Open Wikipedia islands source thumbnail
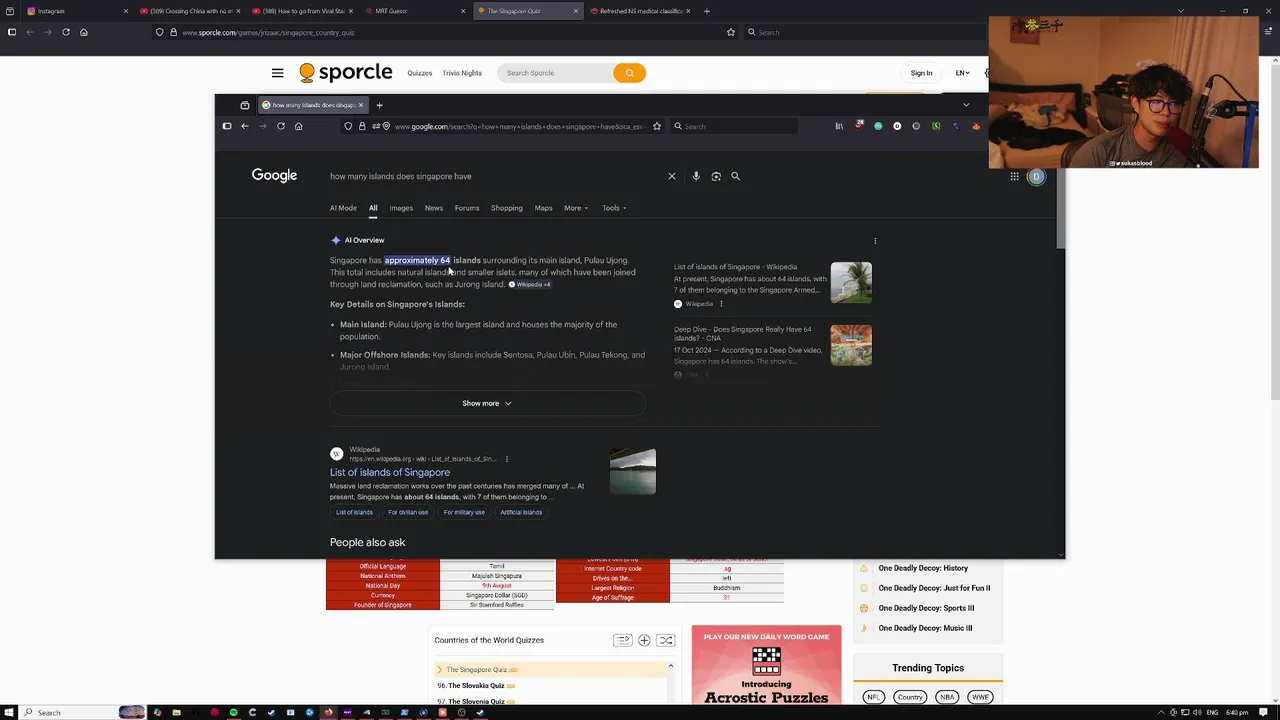This screenshot has width=1280, height=720. pos(851,283)
